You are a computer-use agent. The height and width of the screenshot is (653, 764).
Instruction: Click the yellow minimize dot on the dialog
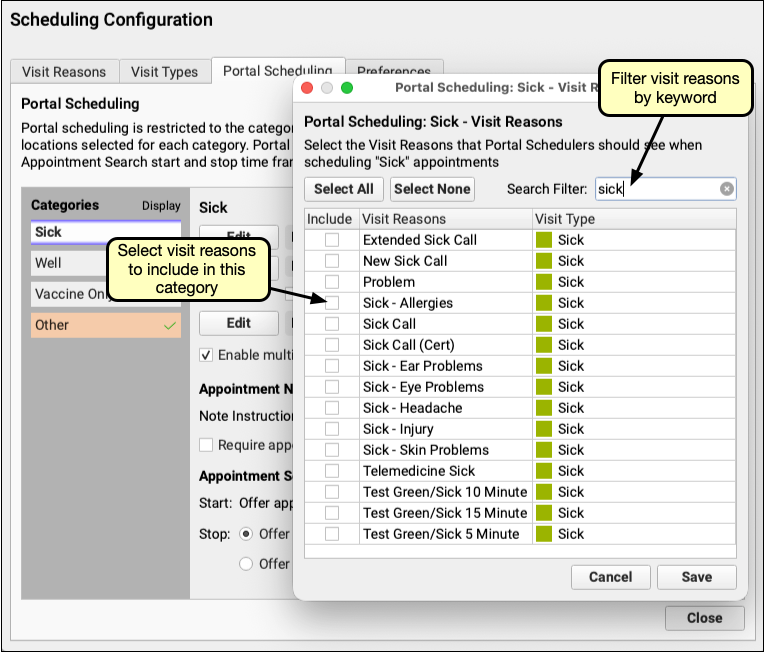click(327, 88)
